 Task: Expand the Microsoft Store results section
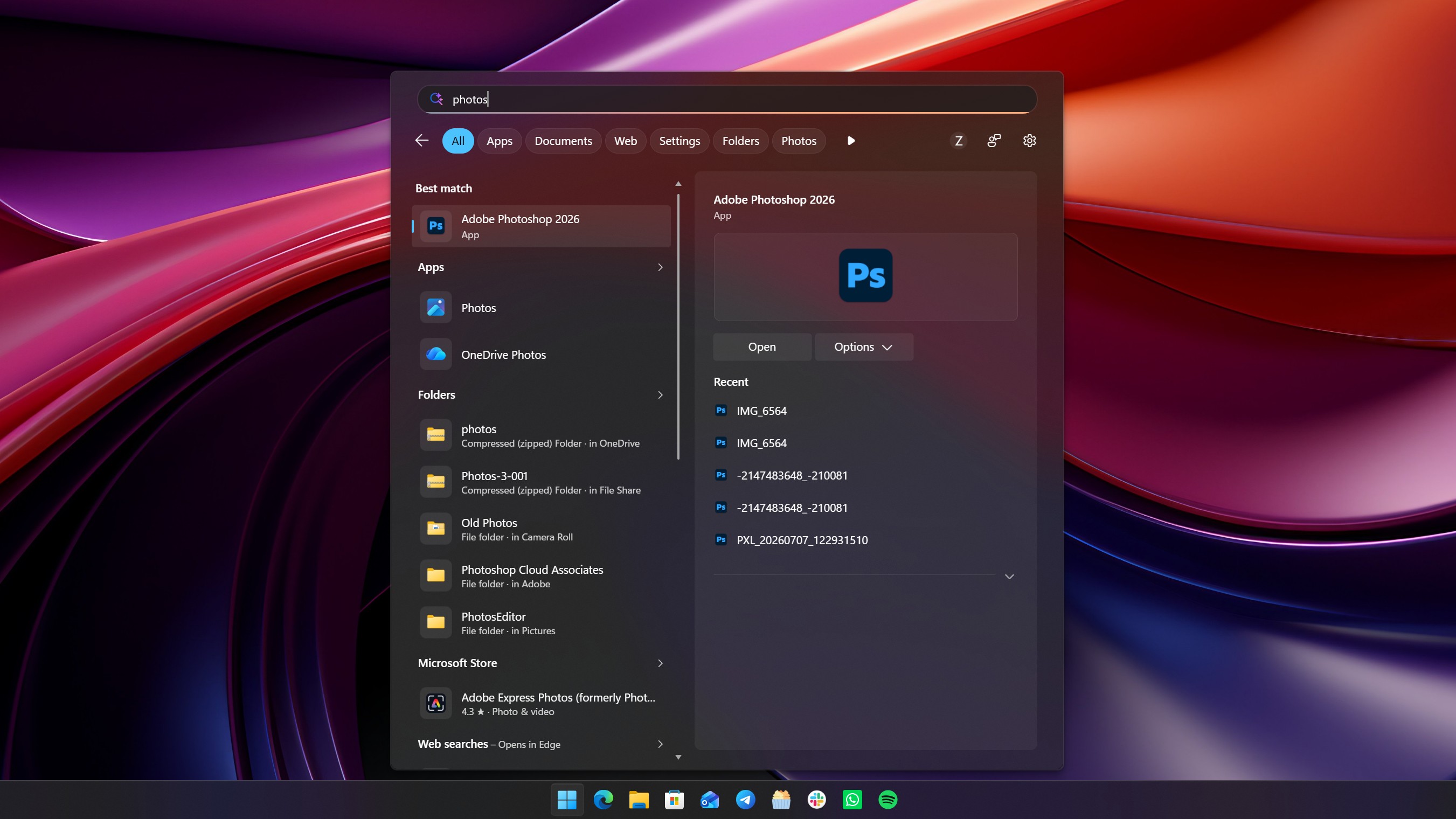click(660, 663)
